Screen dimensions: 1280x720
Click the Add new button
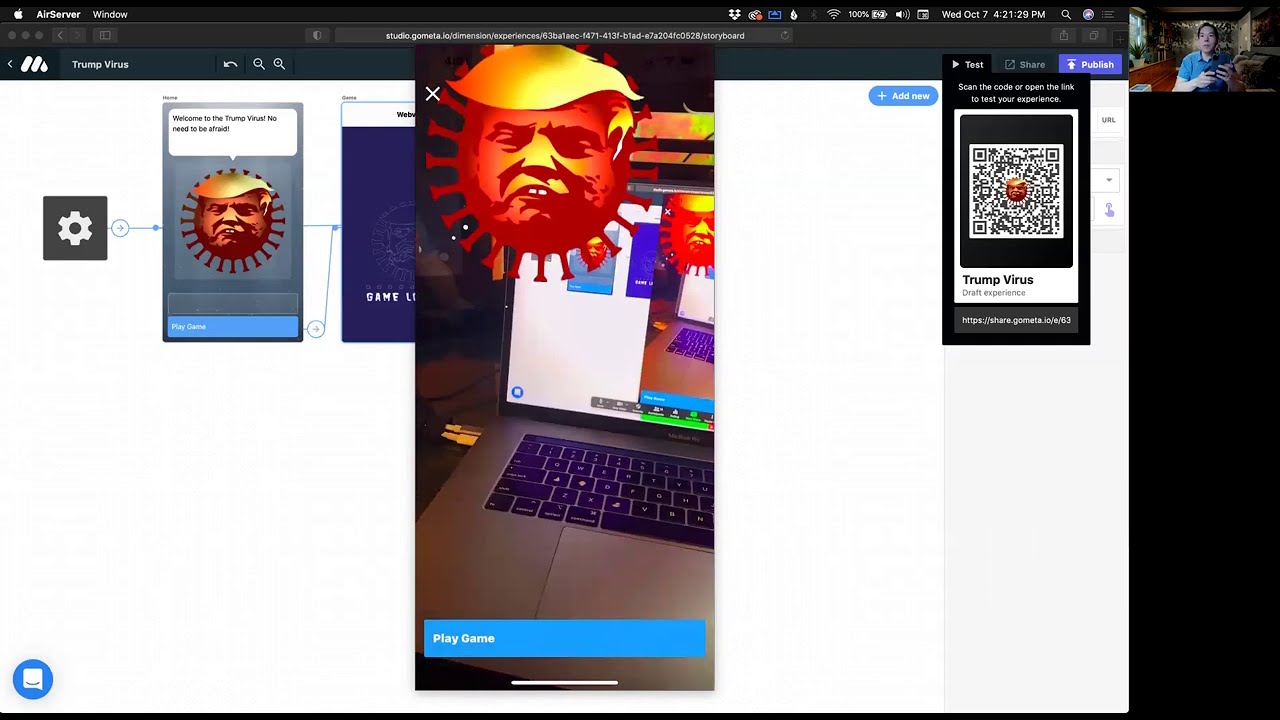pos(903,96)
